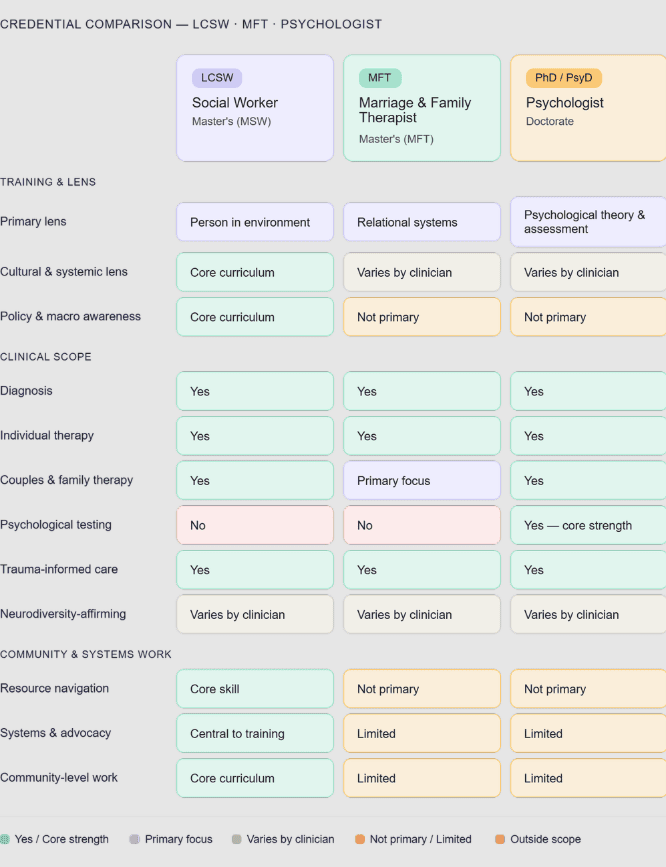This screenshot has height=867, width=666.
Task: Click the Outside scope legend dot
Action: (499, 839)
